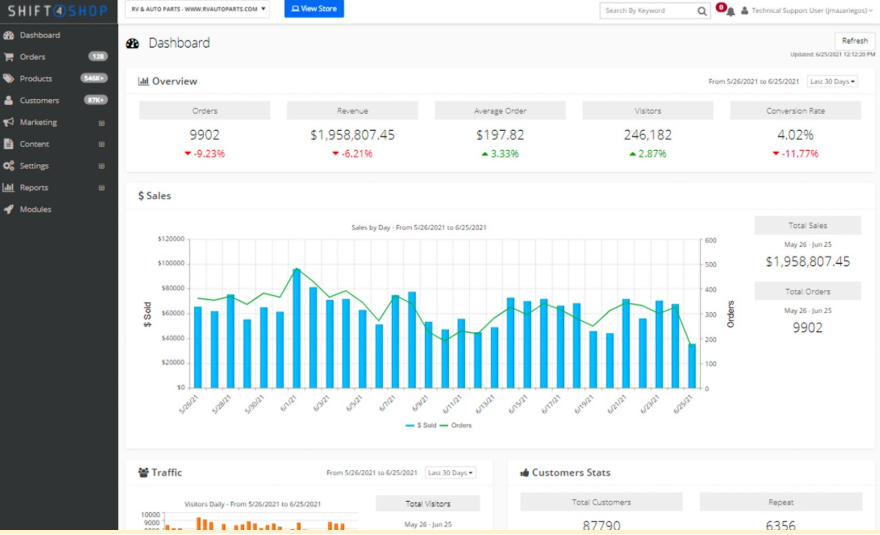Viewport: 880px width, 535px height.
Task: Click the Orders overview header tile
Action: 205,111
